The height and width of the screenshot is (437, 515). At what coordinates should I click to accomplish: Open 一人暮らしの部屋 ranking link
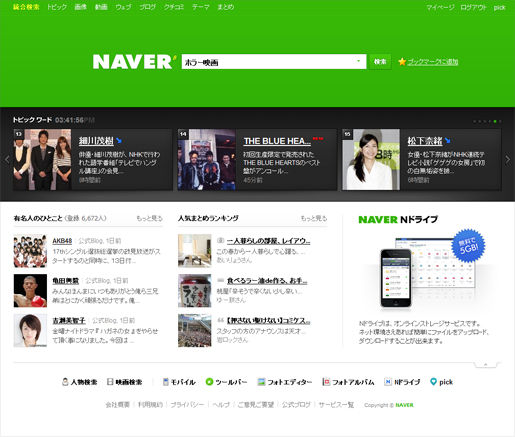point(268,241)
